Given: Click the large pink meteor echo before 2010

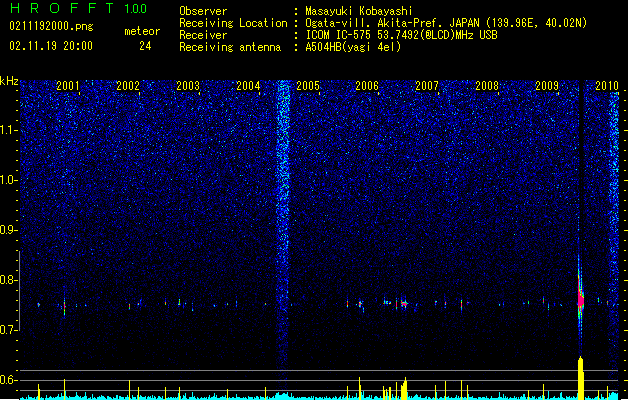Looking at the screenshot, I should [580, 299].
